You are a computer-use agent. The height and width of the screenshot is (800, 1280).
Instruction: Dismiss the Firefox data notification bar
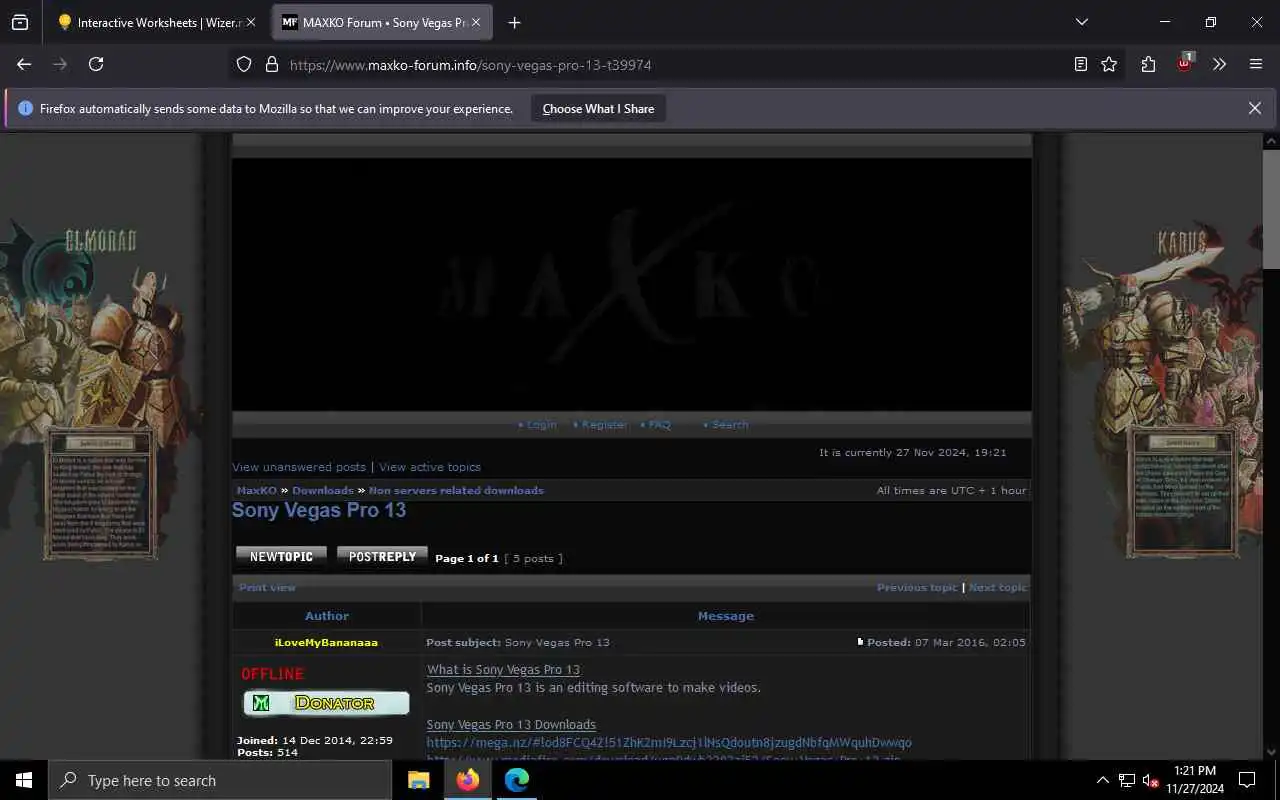(1254, 108)
